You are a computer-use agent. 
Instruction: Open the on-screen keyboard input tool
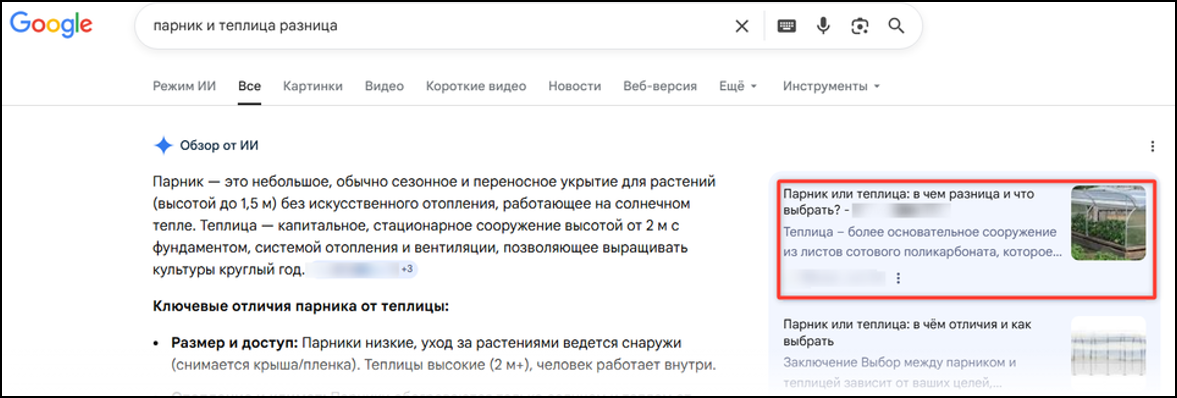(787, 26)
